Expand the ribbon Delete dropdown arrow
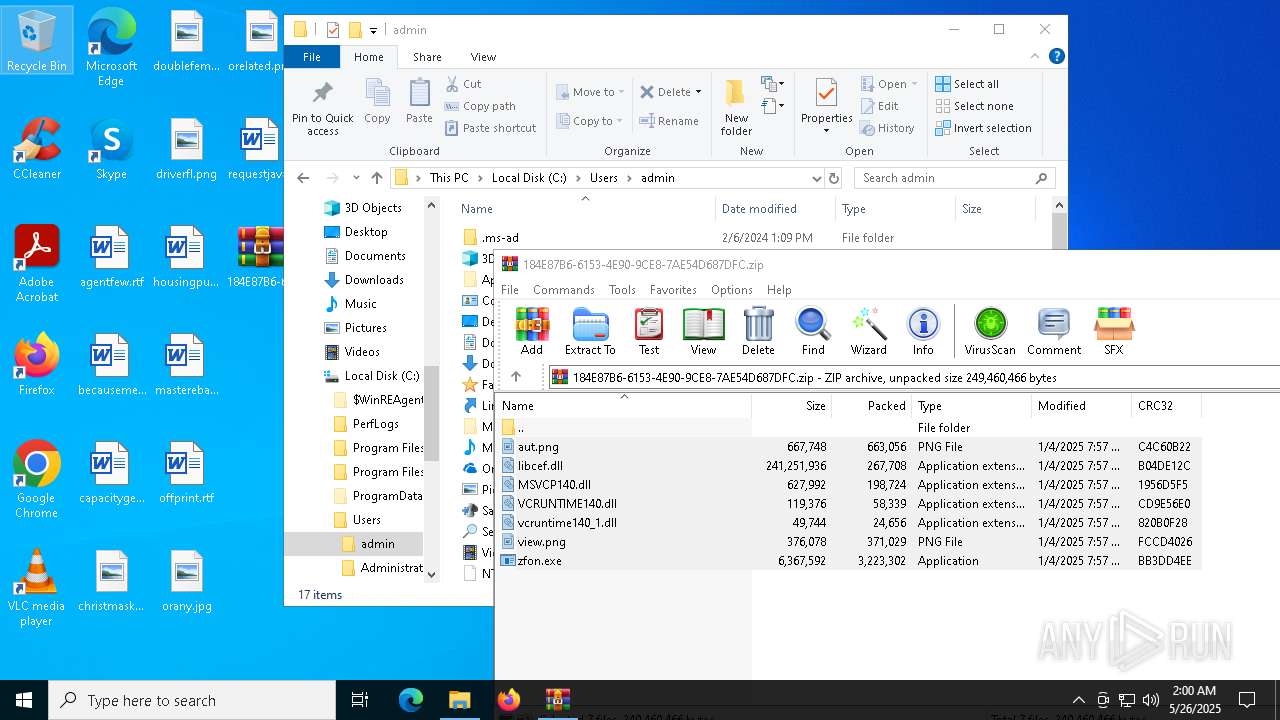This screenshot has height=720, width=1280. [698, 92]
